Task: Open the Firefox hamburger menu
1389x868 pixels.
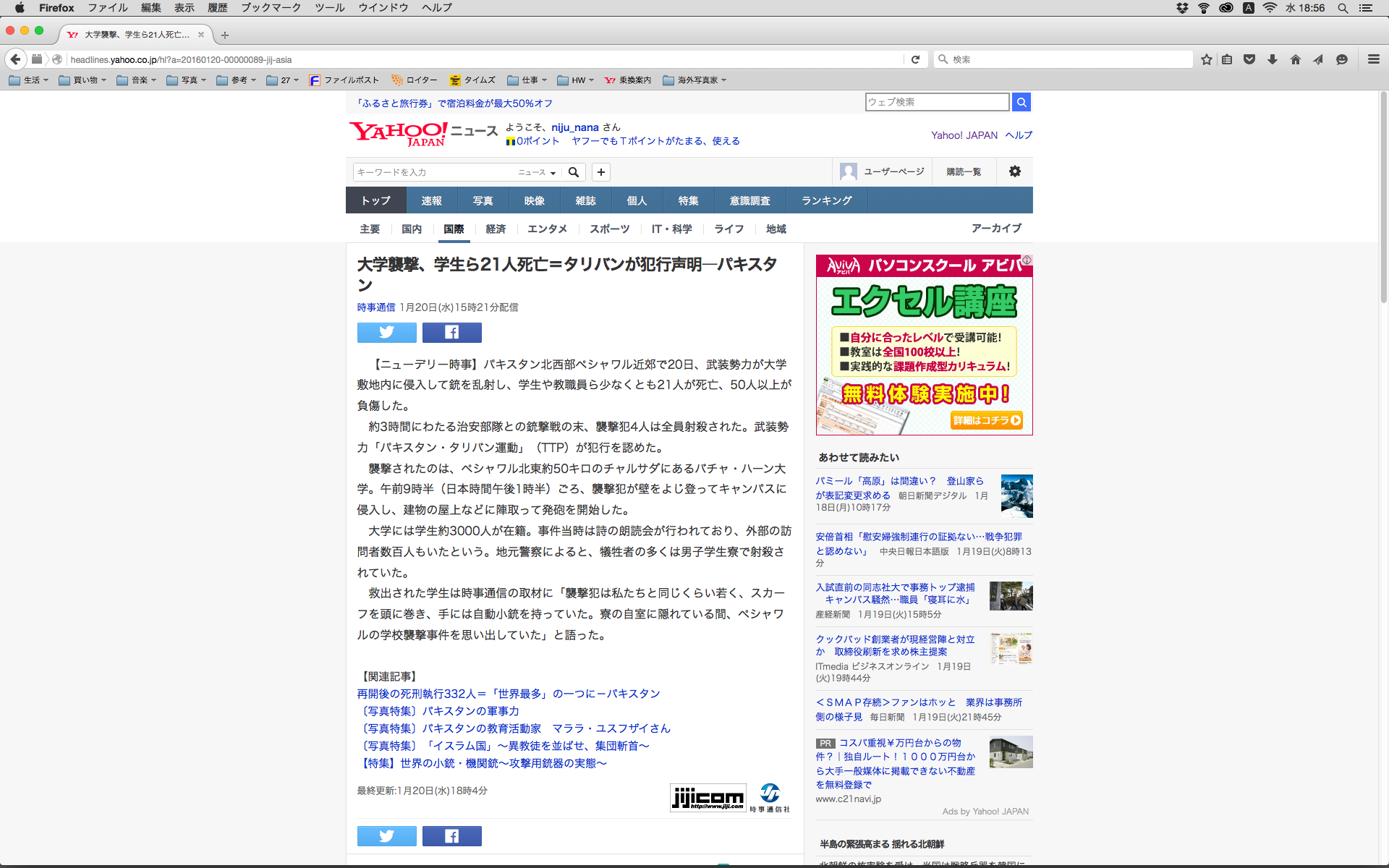Action: click(x=1373, y=59)
